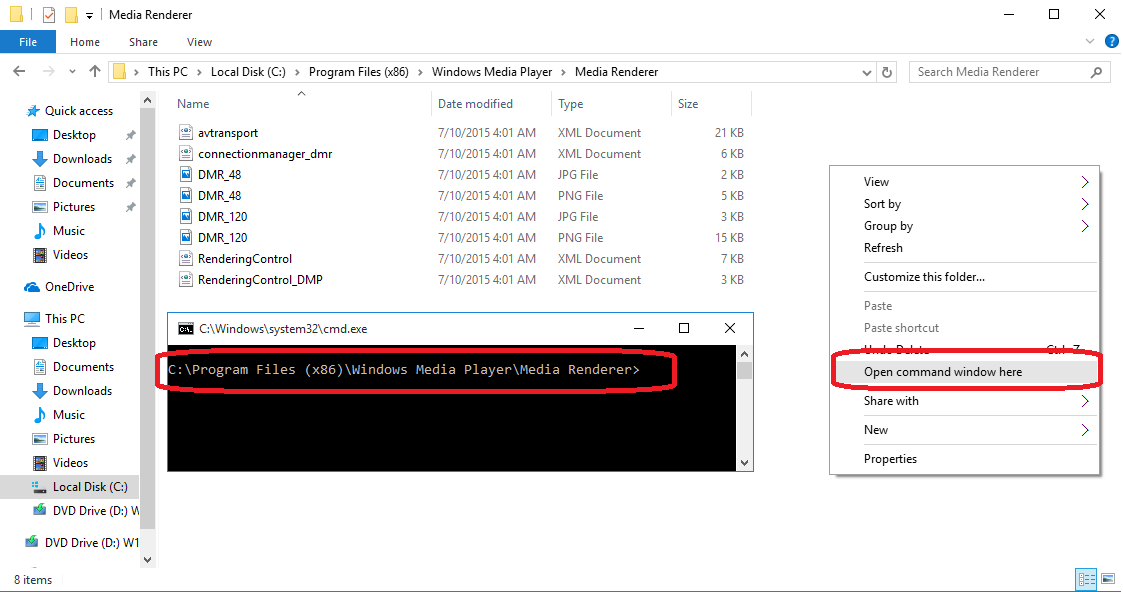Open DVD Drive (D:) under This PC

[86, 511]
